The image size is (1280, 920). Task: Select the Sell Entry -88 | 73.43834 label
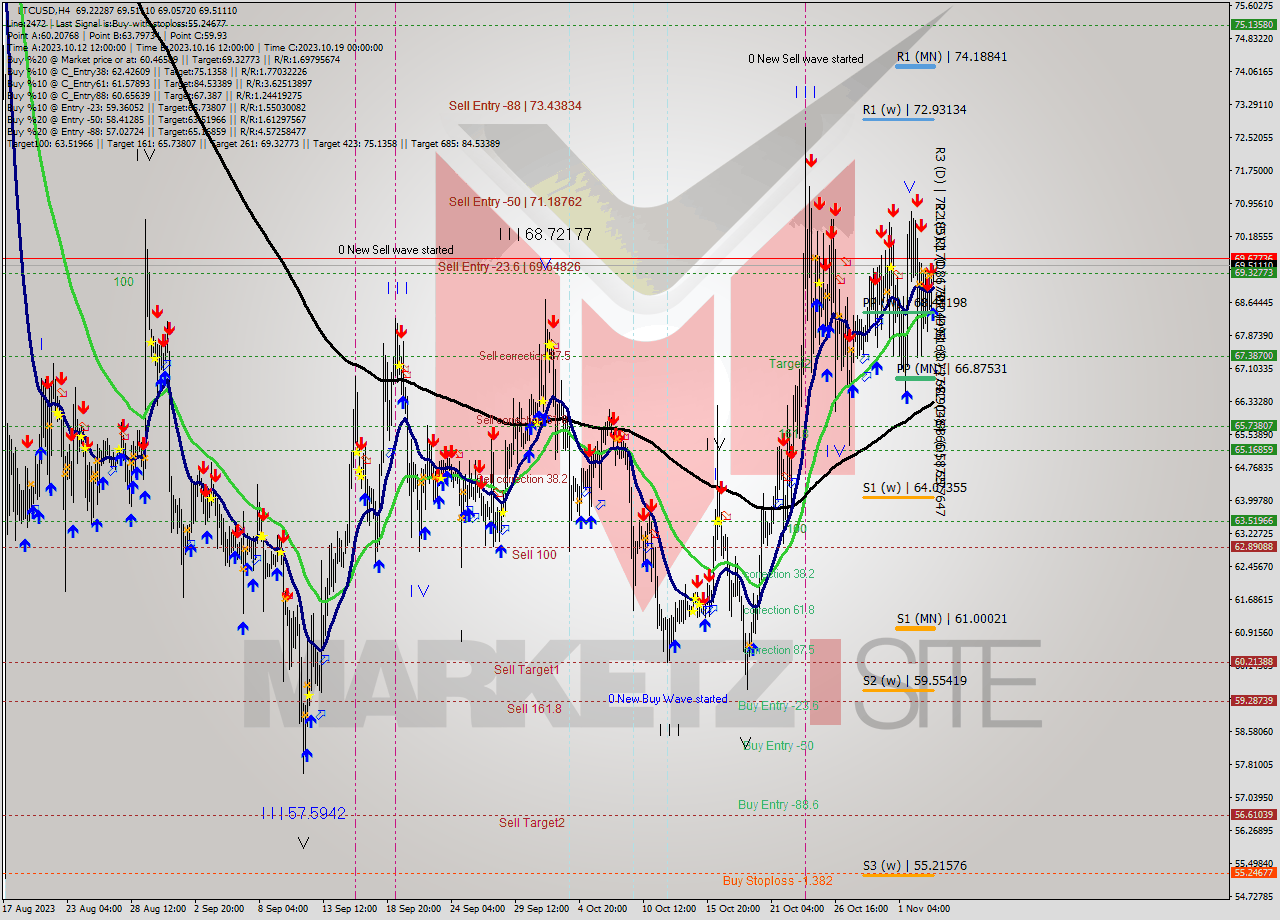(x=515, y=105)
